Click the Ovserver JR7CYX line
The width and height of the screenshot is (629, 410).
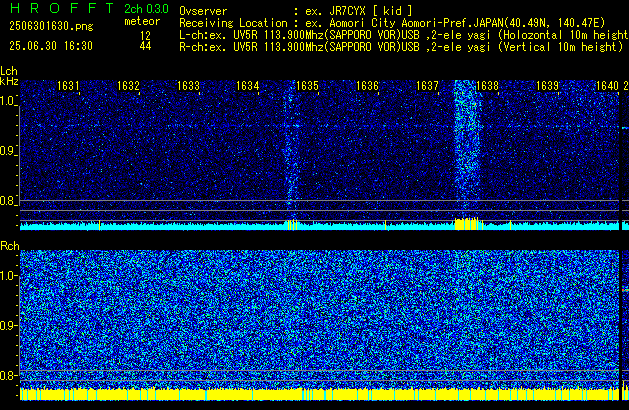pyautogui.click(x=296, y=11)
